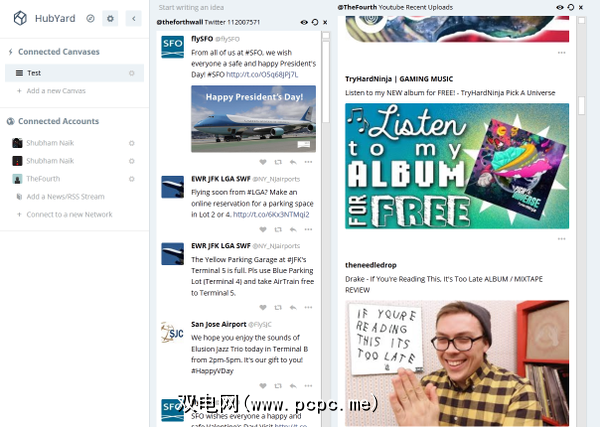
Task: Click the HubYard cube logo icon
Action: coord(20,18)
